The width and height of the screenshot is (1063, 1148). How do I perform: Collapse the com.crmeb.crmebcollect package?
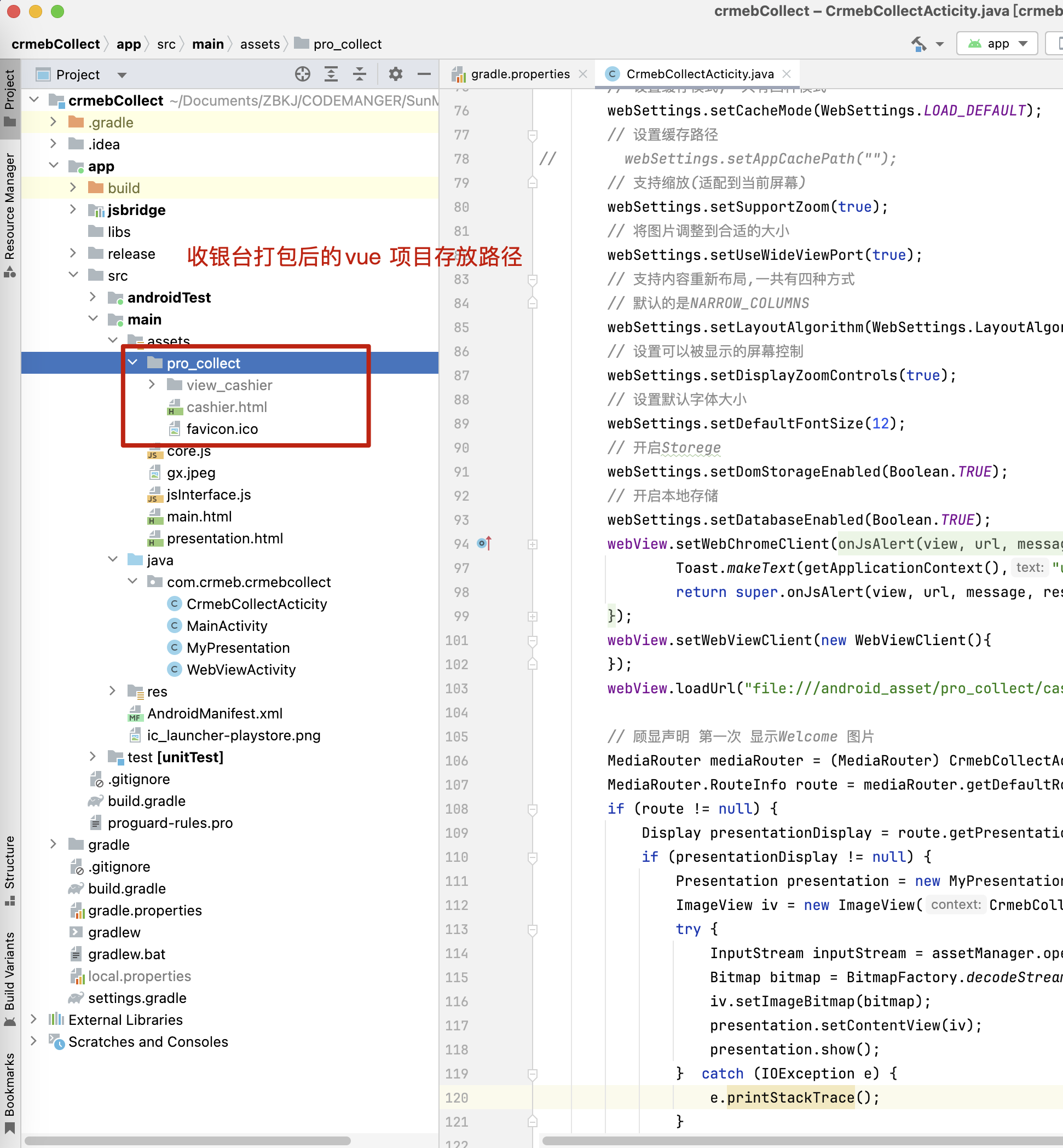click(x=133, y=582)
